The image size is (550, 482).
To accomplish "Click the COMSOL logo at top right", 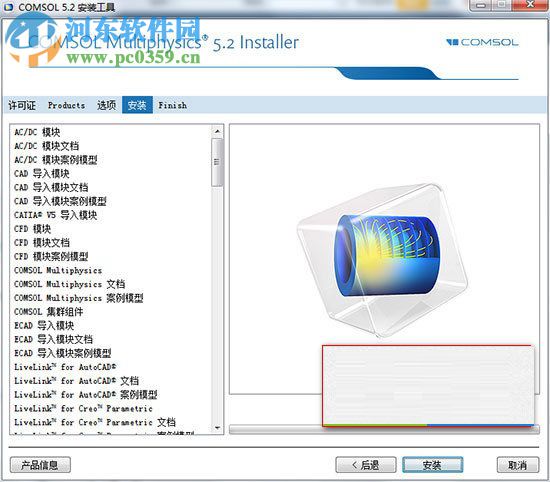I will pos(482,42).
